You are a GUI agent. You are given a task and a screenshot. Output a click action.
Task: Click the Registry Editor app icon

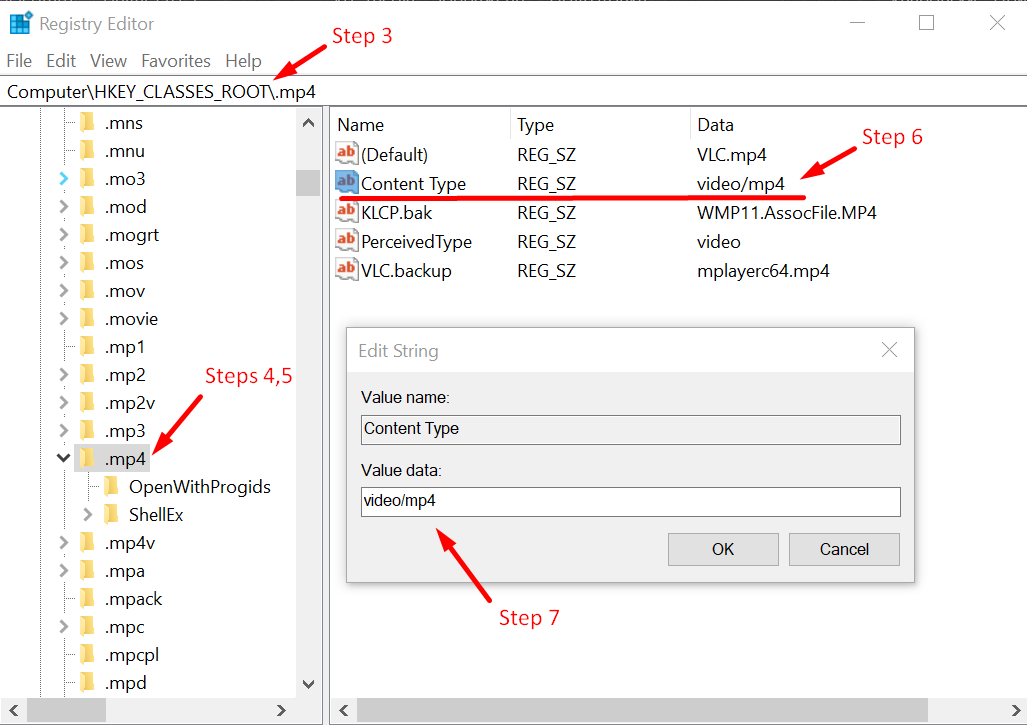(x=20, y=23)
